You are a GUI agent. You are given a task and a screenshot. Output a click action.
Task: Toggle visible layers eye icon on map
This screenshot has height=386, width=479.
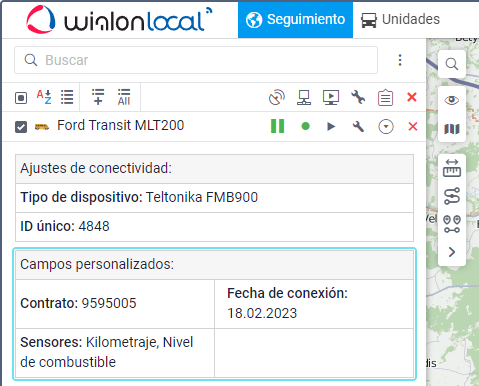click(452, 100)
